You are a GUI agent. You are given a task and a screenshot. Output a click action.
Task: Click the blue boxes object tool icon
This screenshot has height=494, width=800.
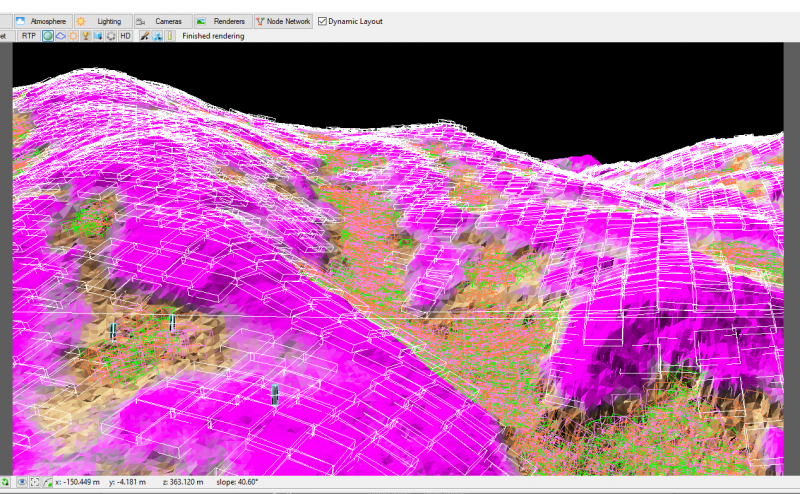[157, 36]
